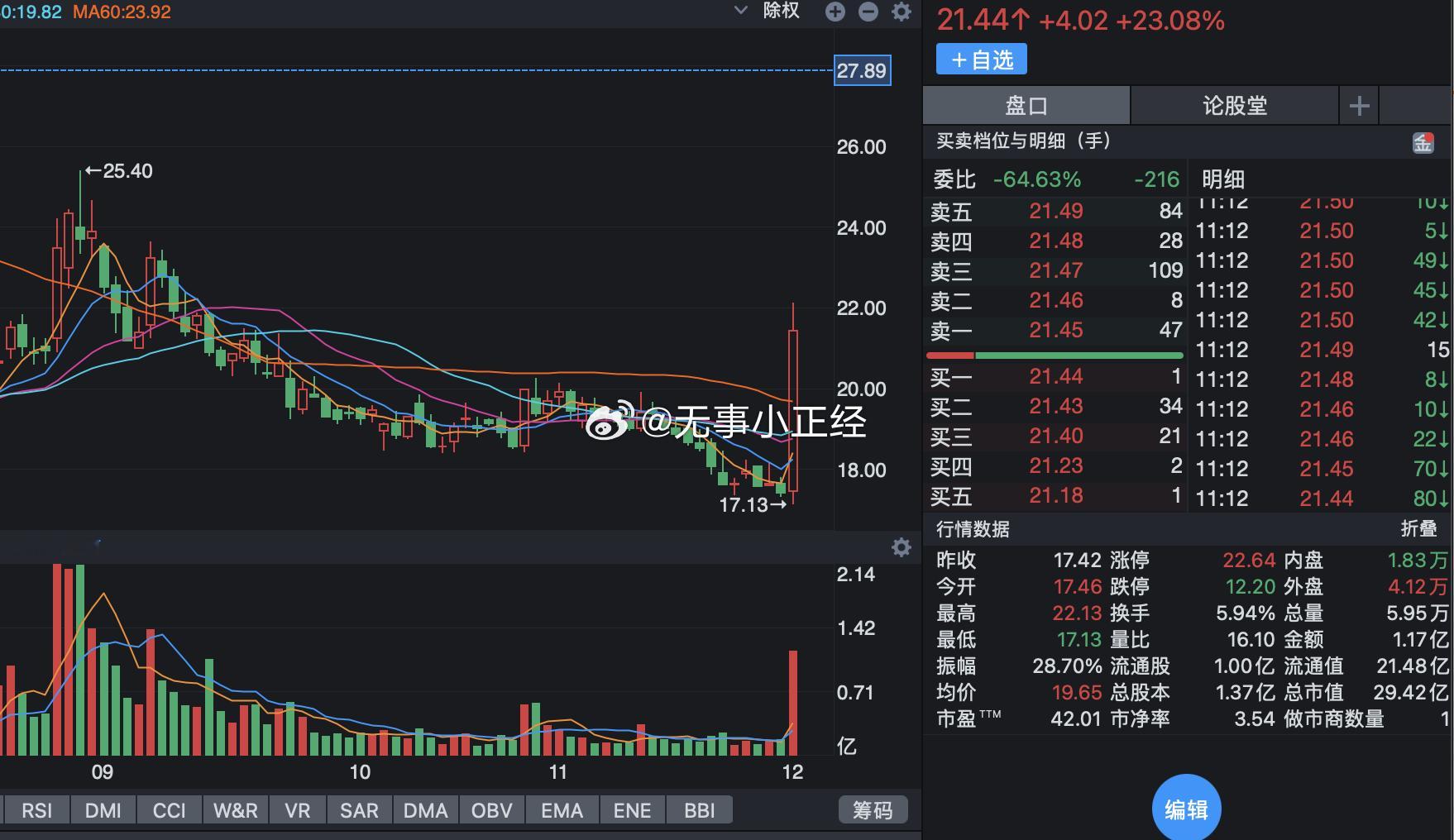
Task: Add stock to watchlist via +自选 button
Action: click(981, 59)
